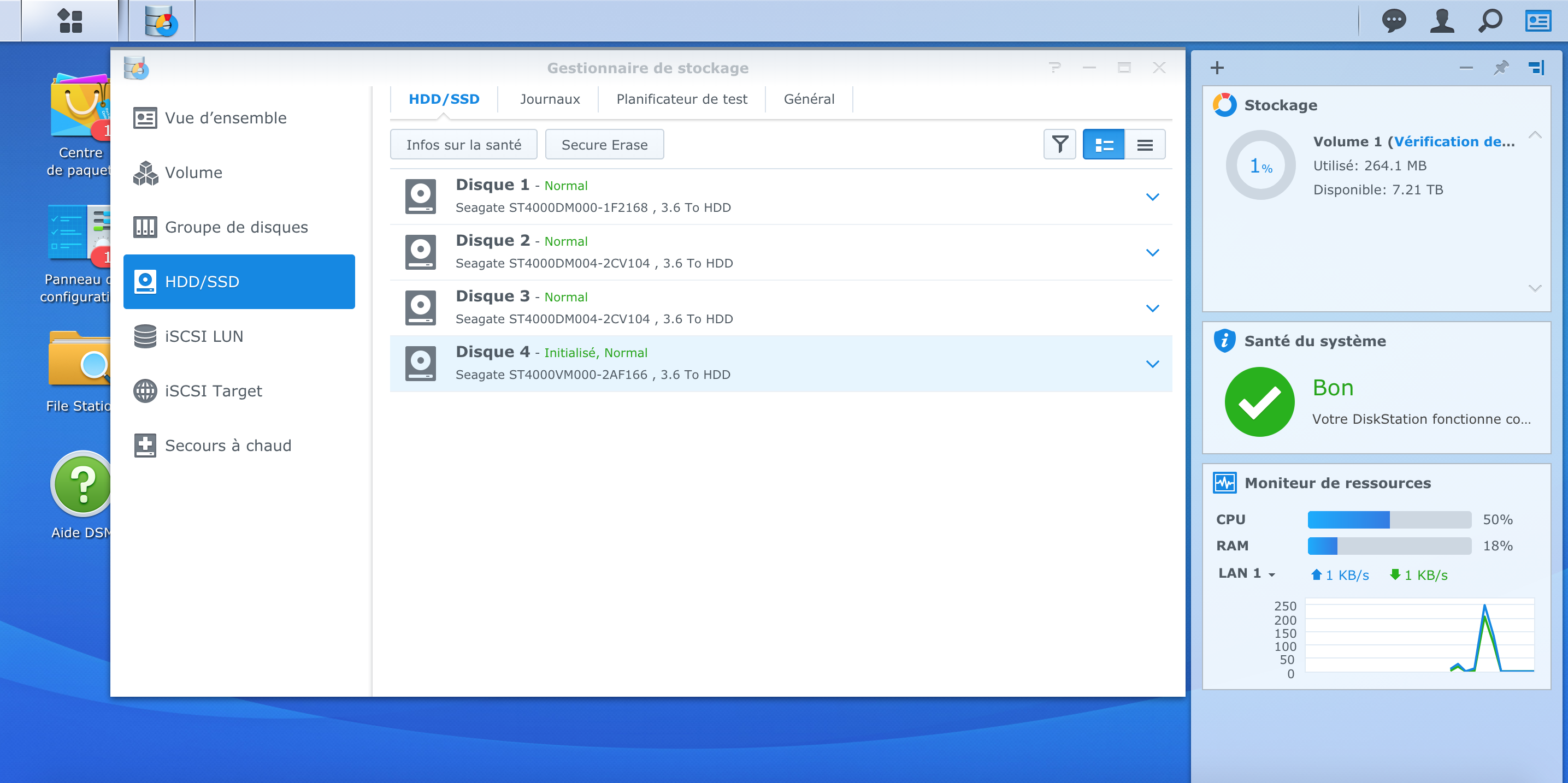Click Disque 3 Normal status text

click(x=566, y=297)
